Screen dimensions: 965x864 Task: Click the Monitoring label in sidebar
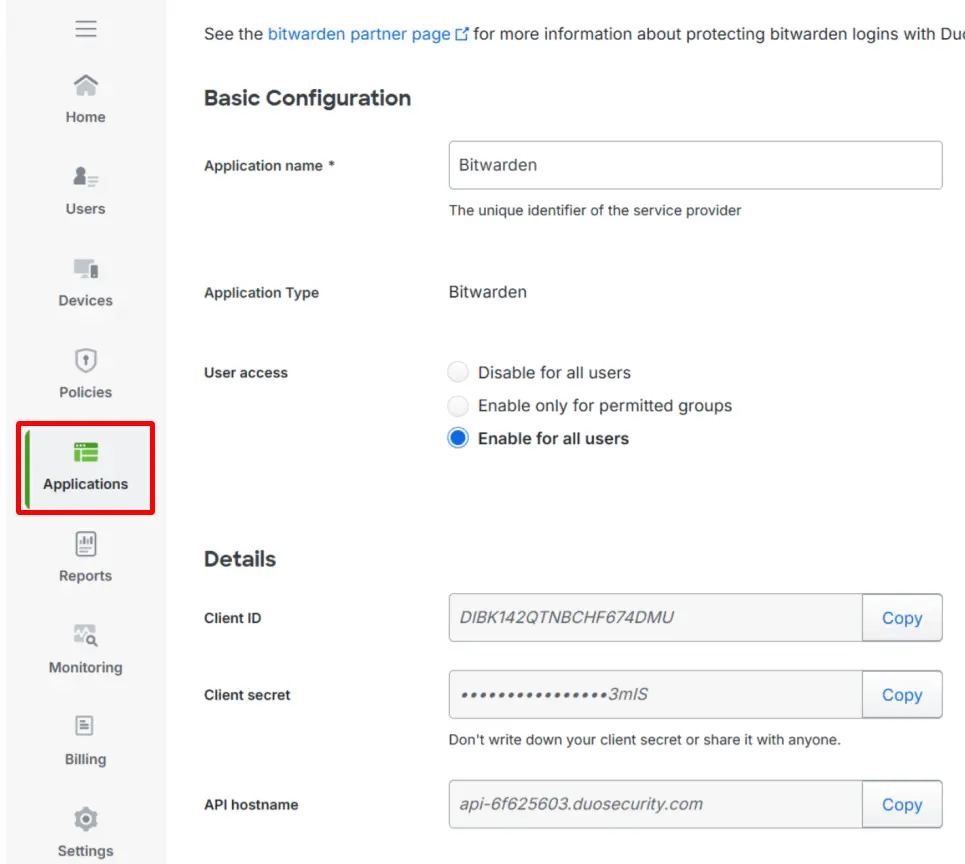(86, 667)
